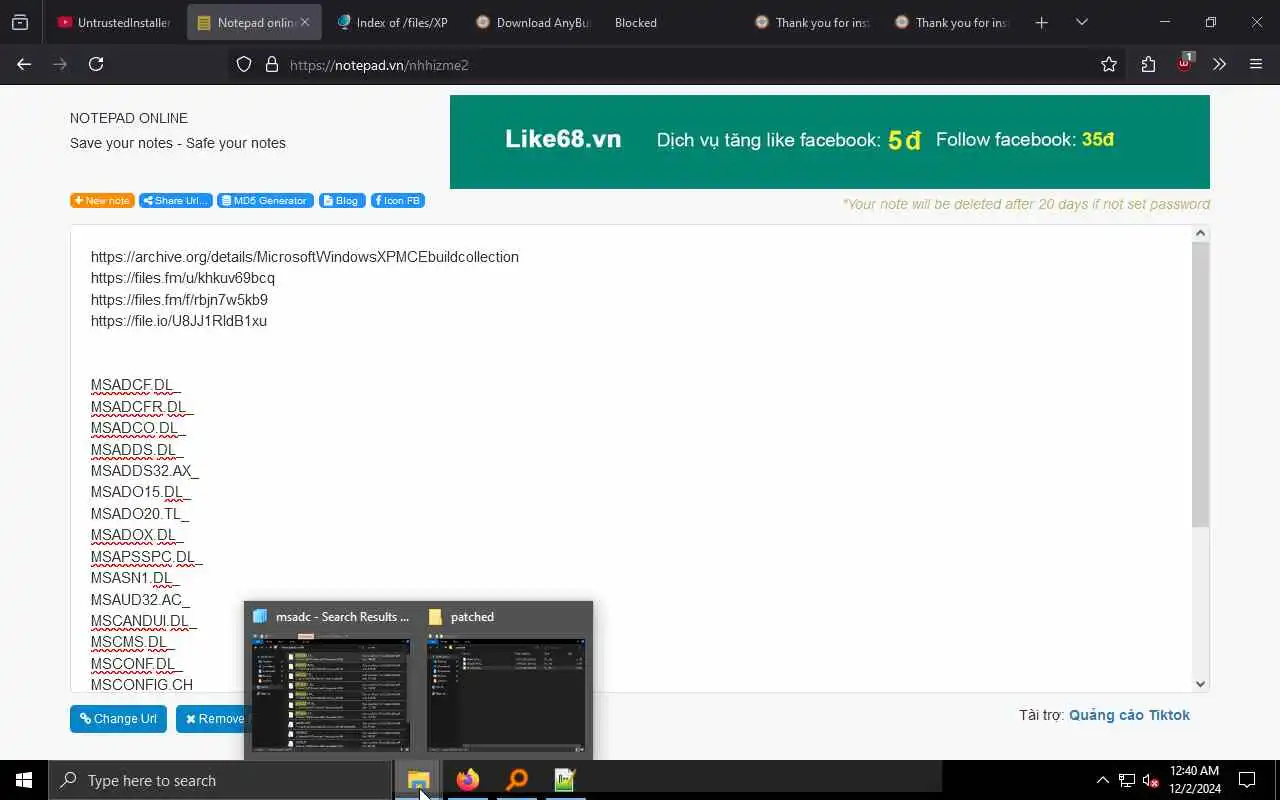1280x800 pixels.
Task: Click the NOTEPAD ONLINE title
Action: (x=129, y=118)
